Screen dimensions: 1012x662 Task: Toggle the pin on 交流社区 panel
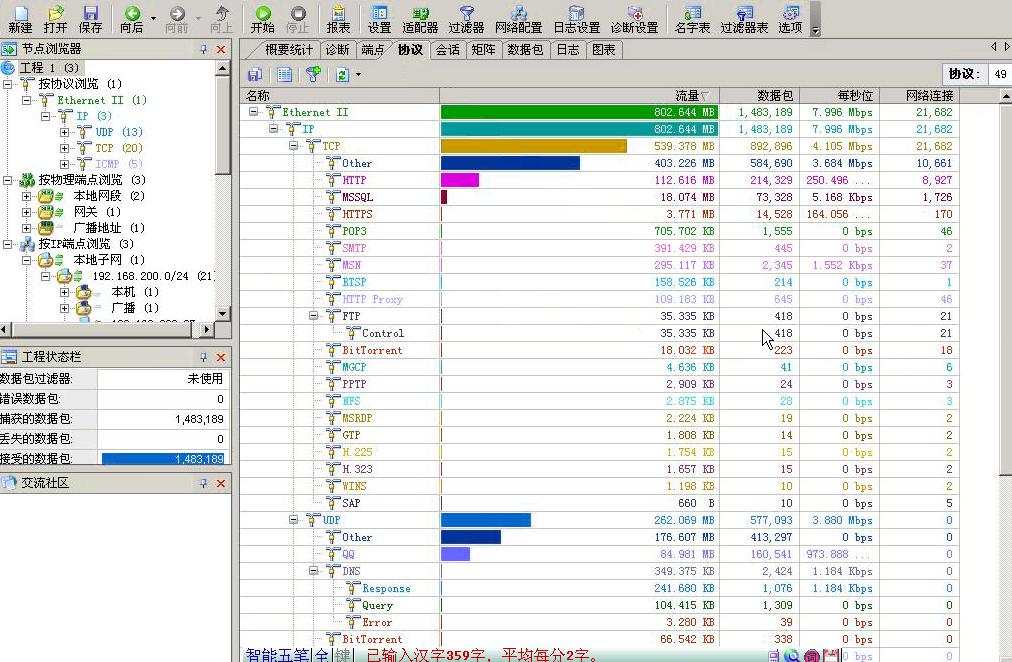(204, 483)
